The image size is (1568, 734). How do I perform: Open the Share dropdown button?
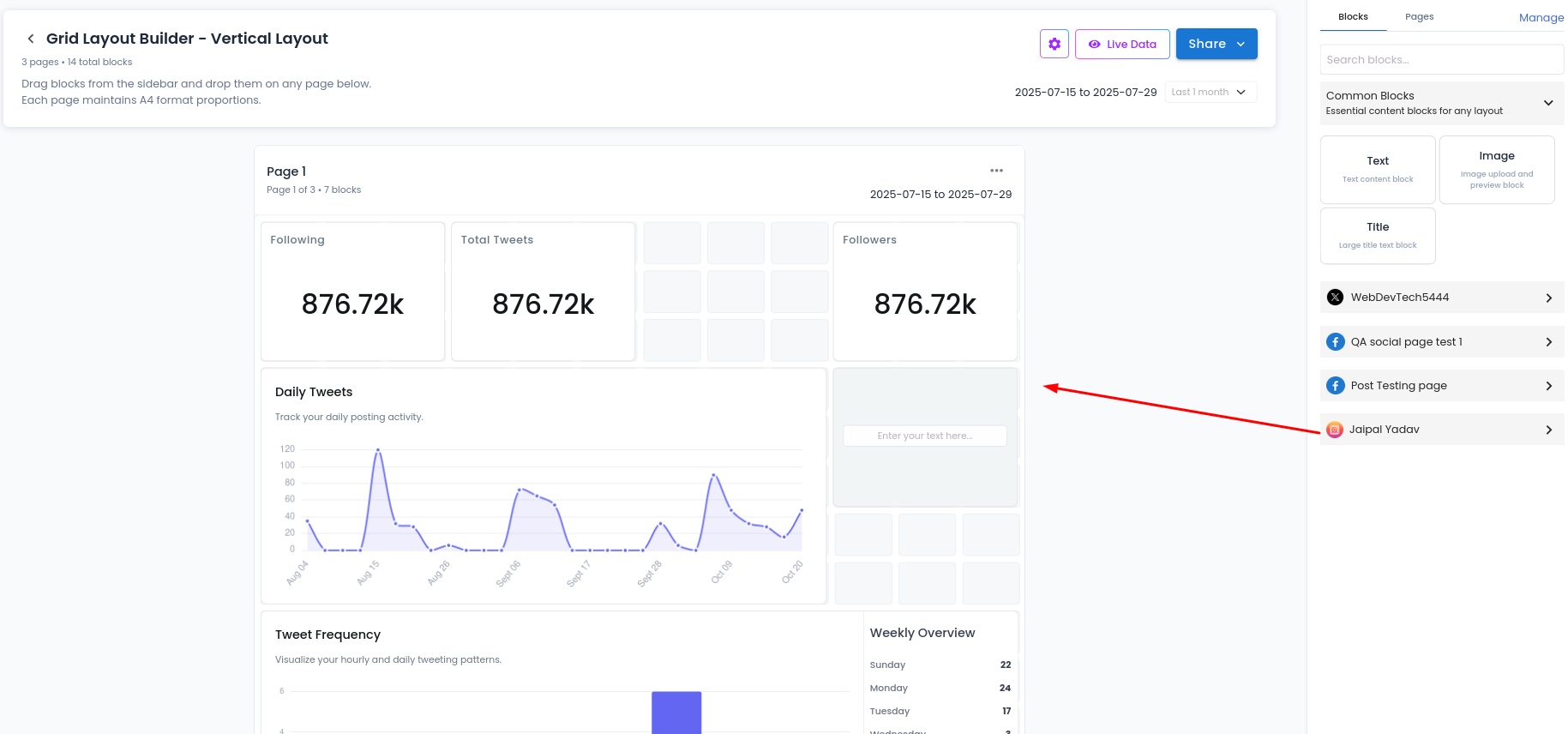tap(1217, 44)
